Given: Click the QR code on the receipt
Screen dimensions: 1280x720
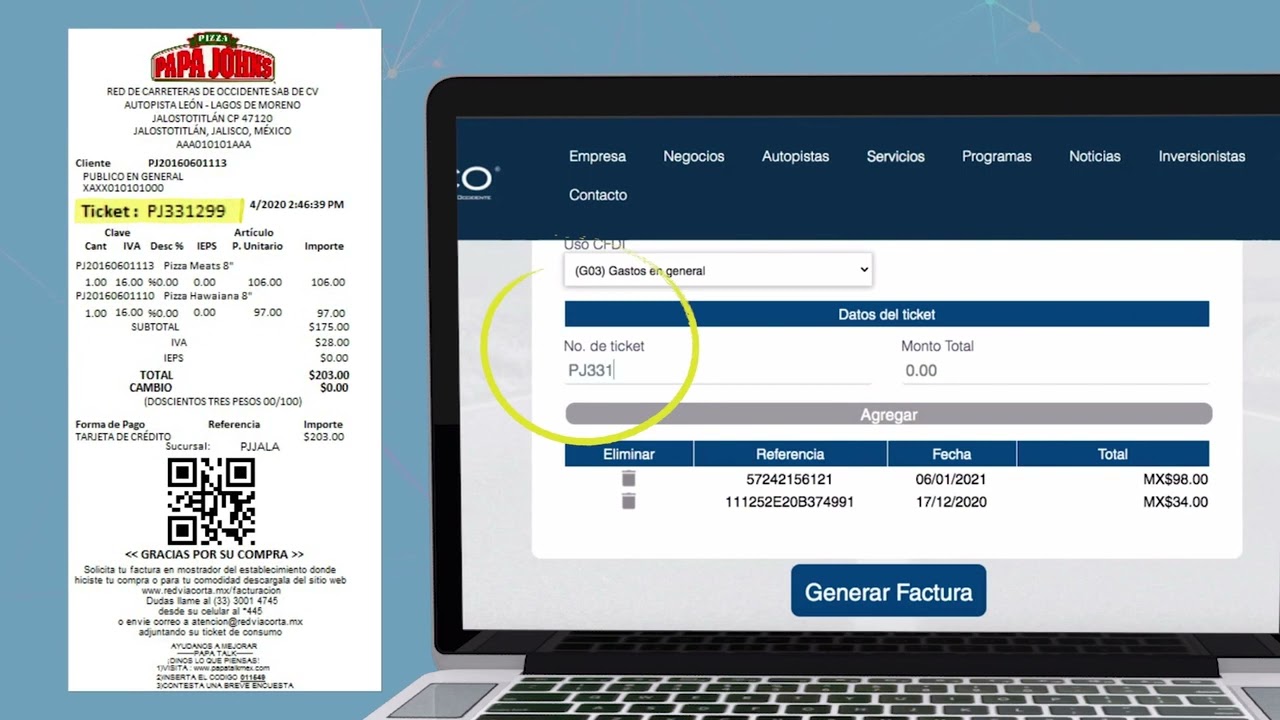Looking at the screenshot, I should (211, 501).
